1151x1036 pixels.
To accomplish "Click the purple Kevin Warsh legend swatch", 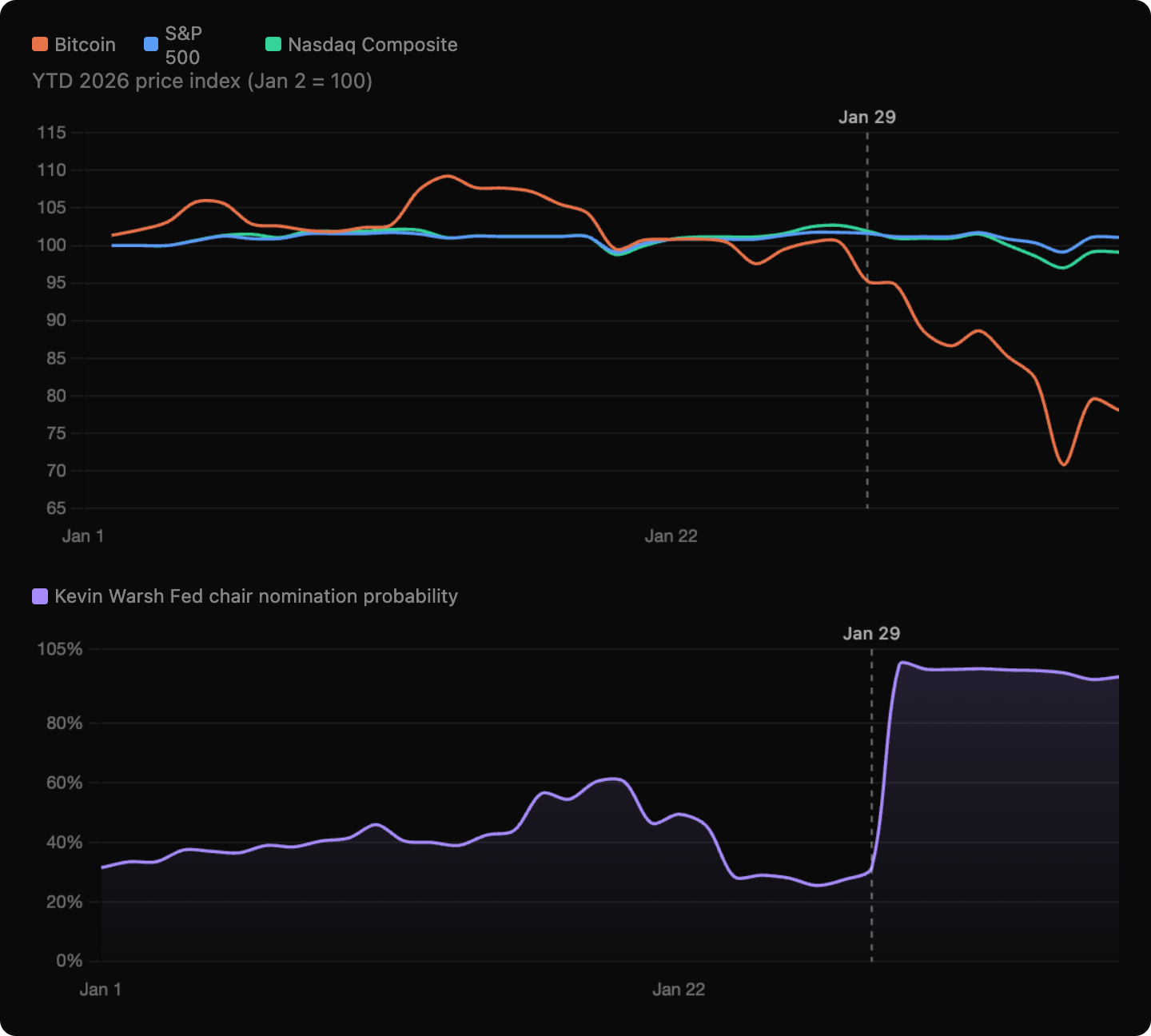I will point(40,596).
